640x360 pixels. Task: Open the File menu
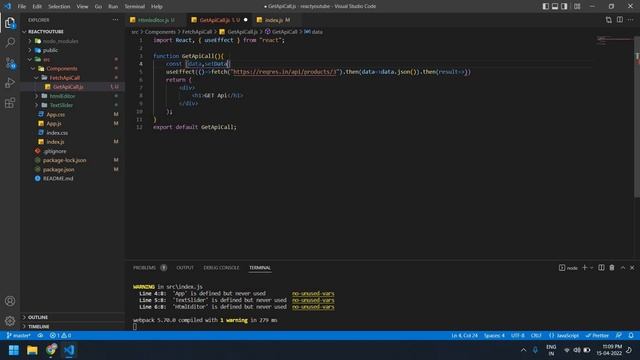(x=22, y=7)
